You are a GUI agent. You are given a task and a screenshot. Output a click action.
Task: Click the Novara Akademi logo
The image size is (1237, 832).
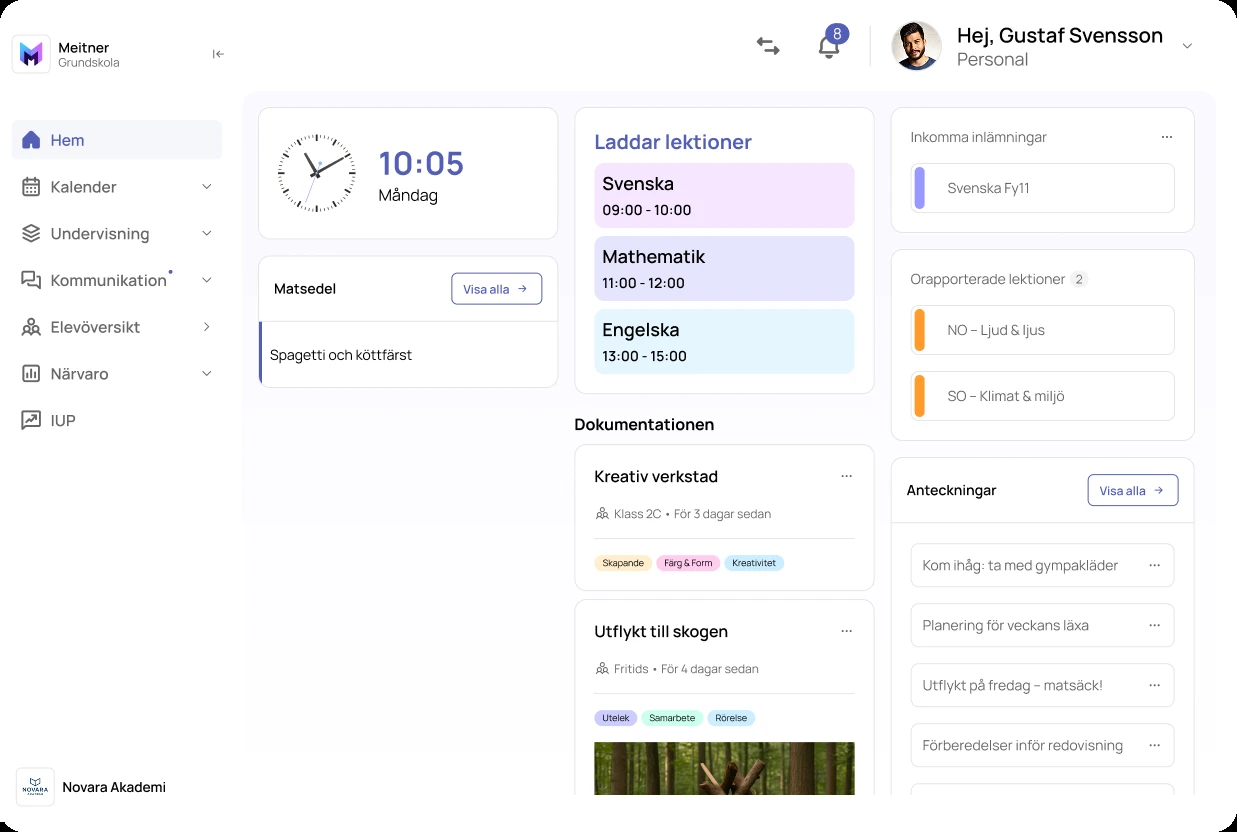coord(35,787)
